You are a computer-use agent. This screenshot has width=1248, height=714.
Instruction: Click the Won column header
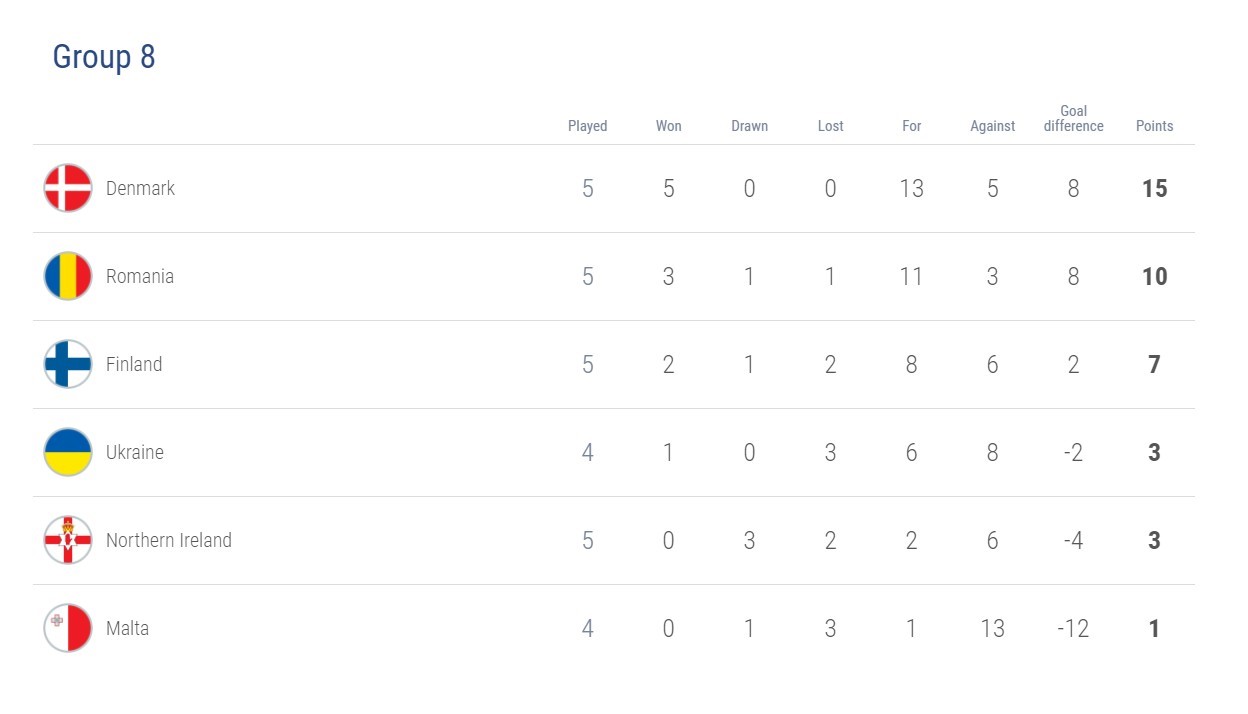click(x=669, y=126)
